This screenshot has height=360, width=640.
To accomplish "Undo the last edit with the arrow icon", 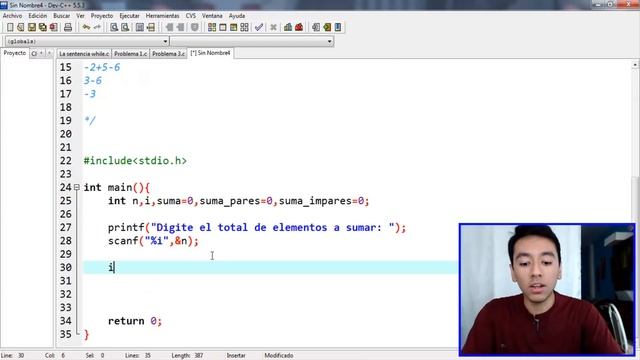I will coord(86,27).
